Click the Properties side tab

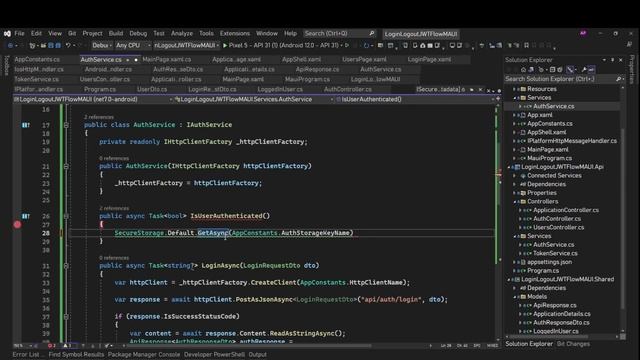pyautogui.click(x=632, y=69)
